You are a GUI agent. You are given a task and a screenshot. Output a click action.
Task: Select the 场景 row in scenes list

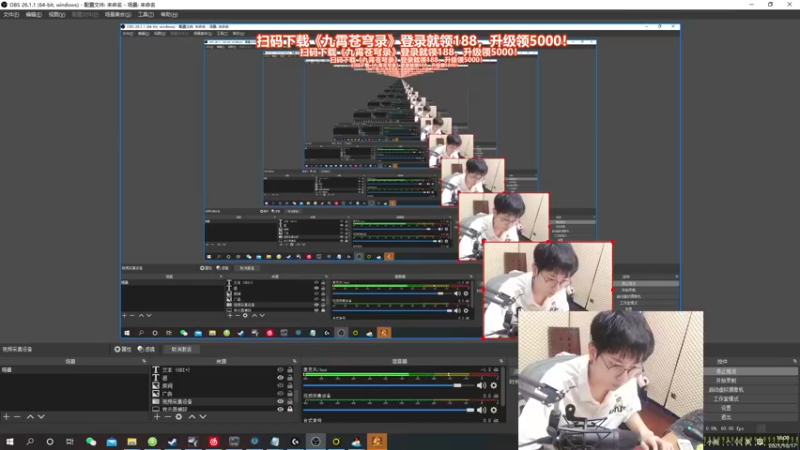point(74,370)
